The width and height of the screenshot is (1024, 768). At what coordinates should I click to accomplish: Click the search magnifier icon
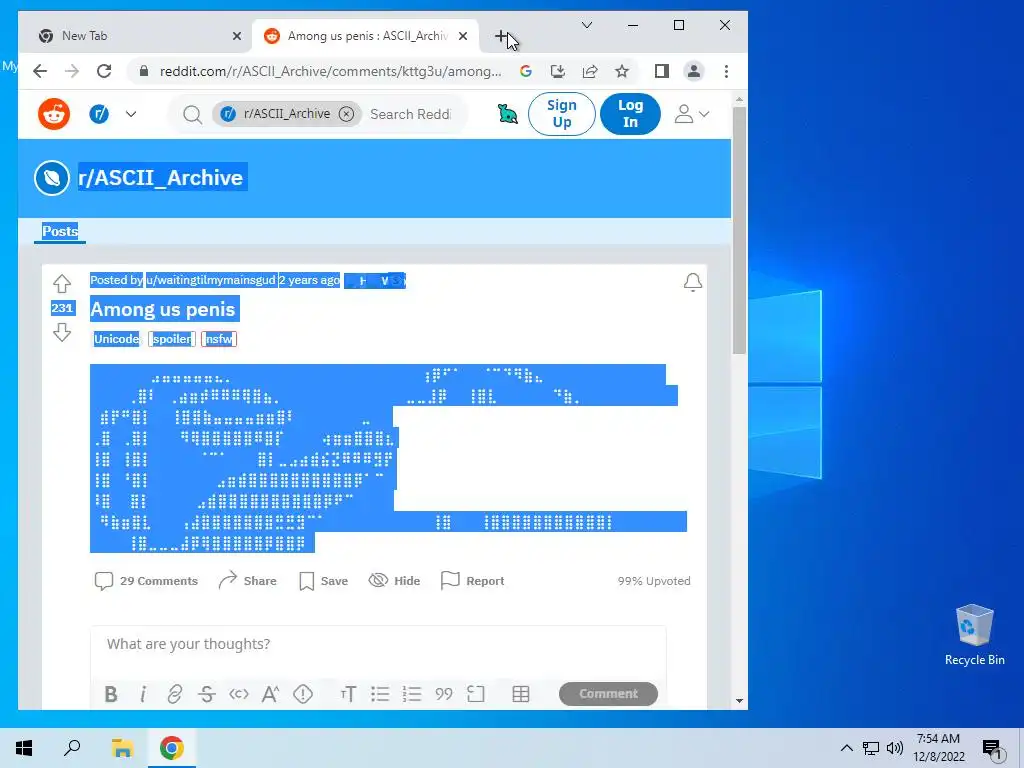coord(192,115)
